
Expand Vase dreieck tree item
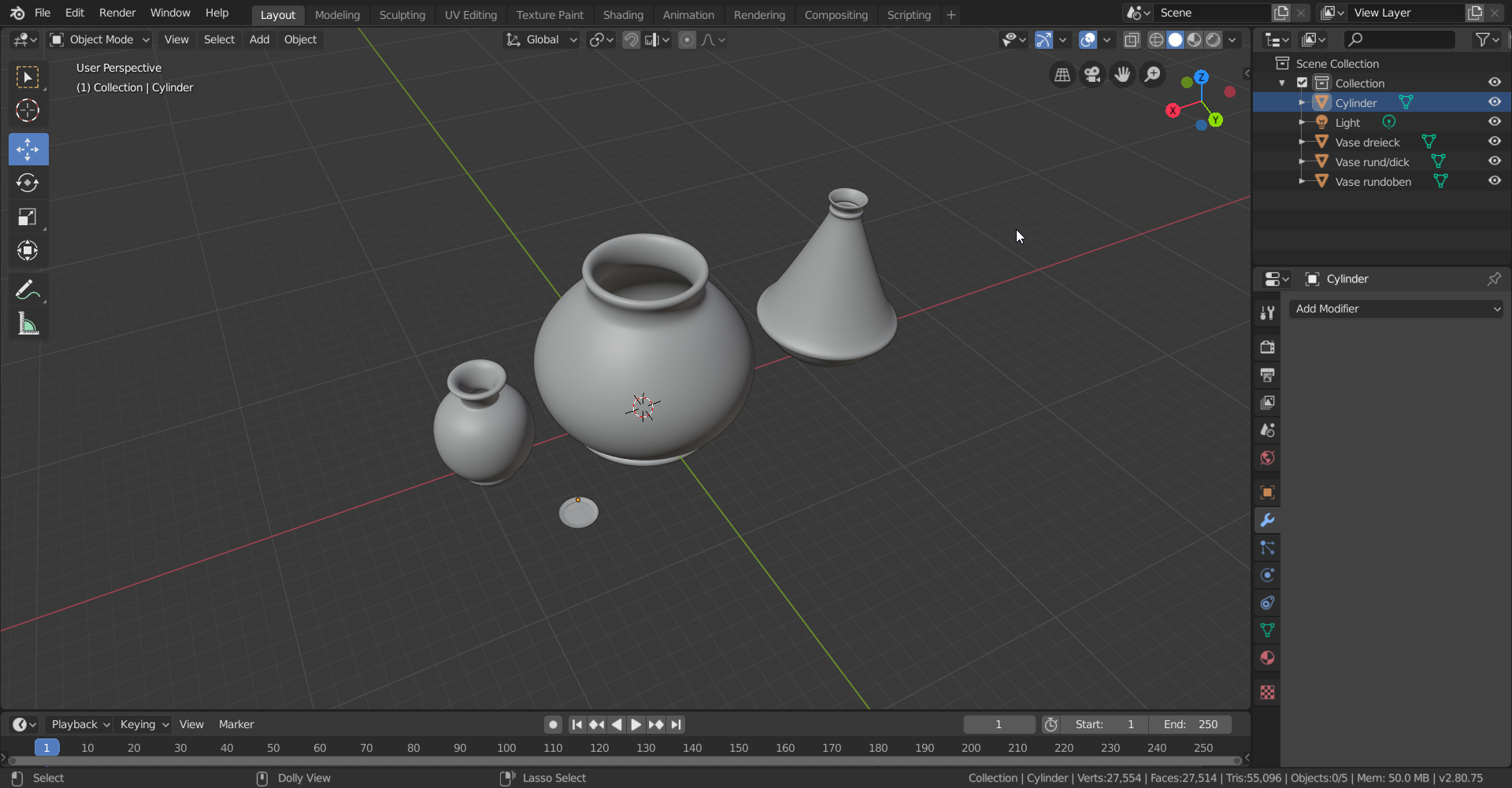point(1302,142)
